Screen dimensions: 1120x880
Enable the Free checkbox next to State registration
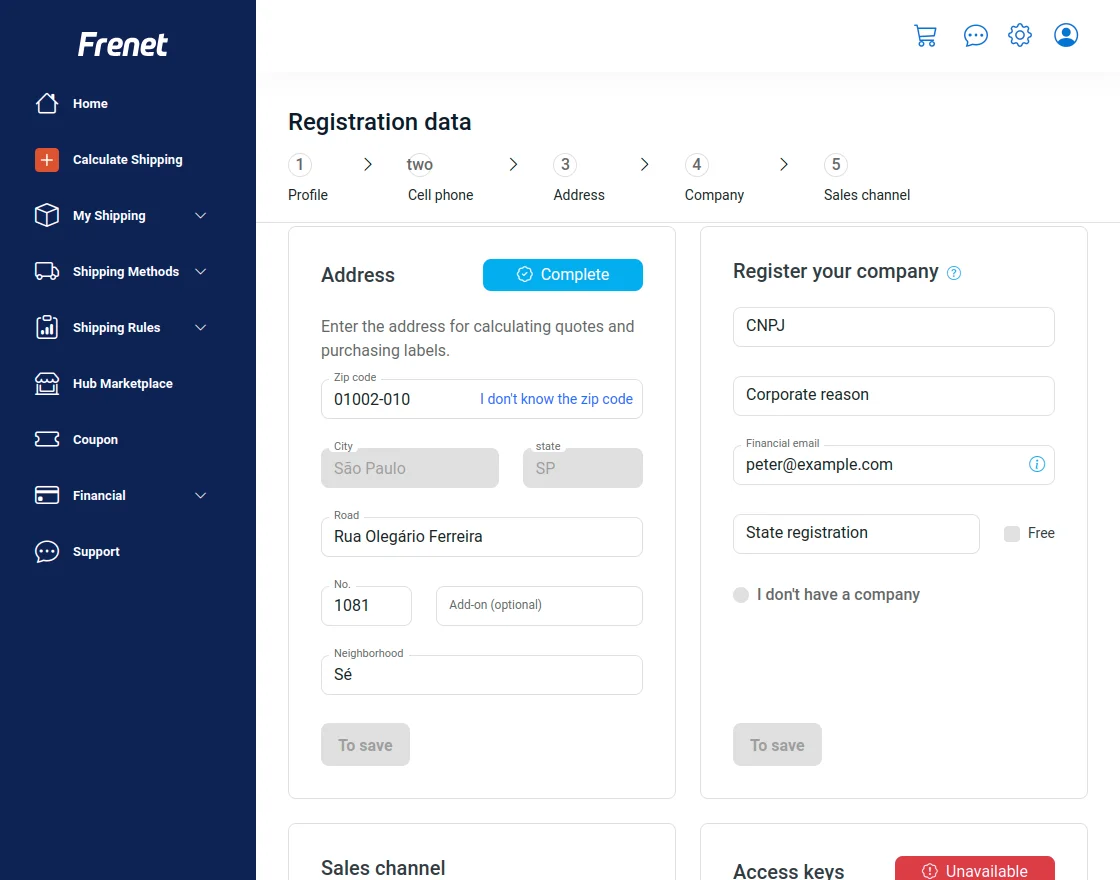point(1011,533)
